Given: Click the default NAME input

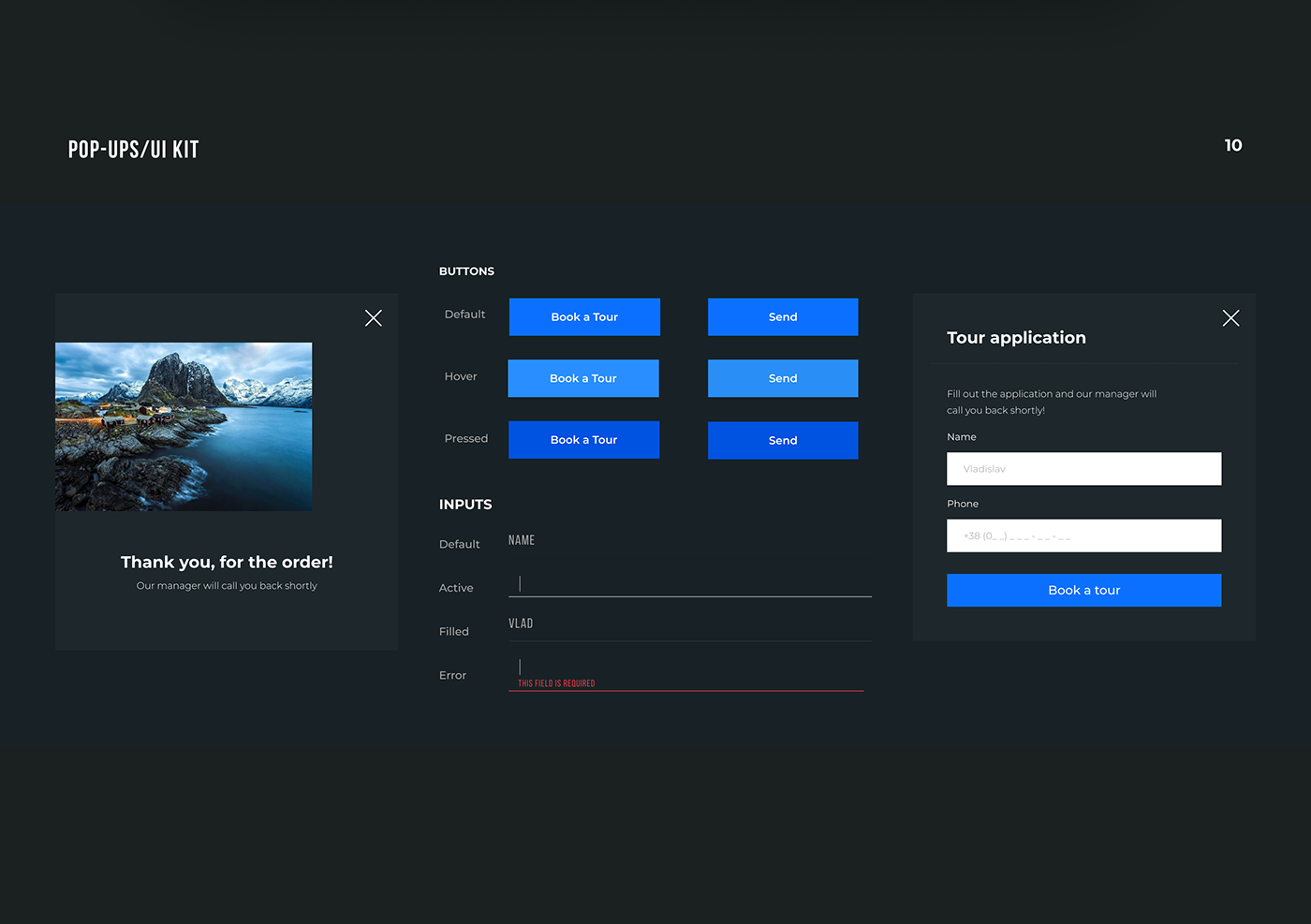Looking at the screenshot, I should pyautogui.click(x=689, y=541).
